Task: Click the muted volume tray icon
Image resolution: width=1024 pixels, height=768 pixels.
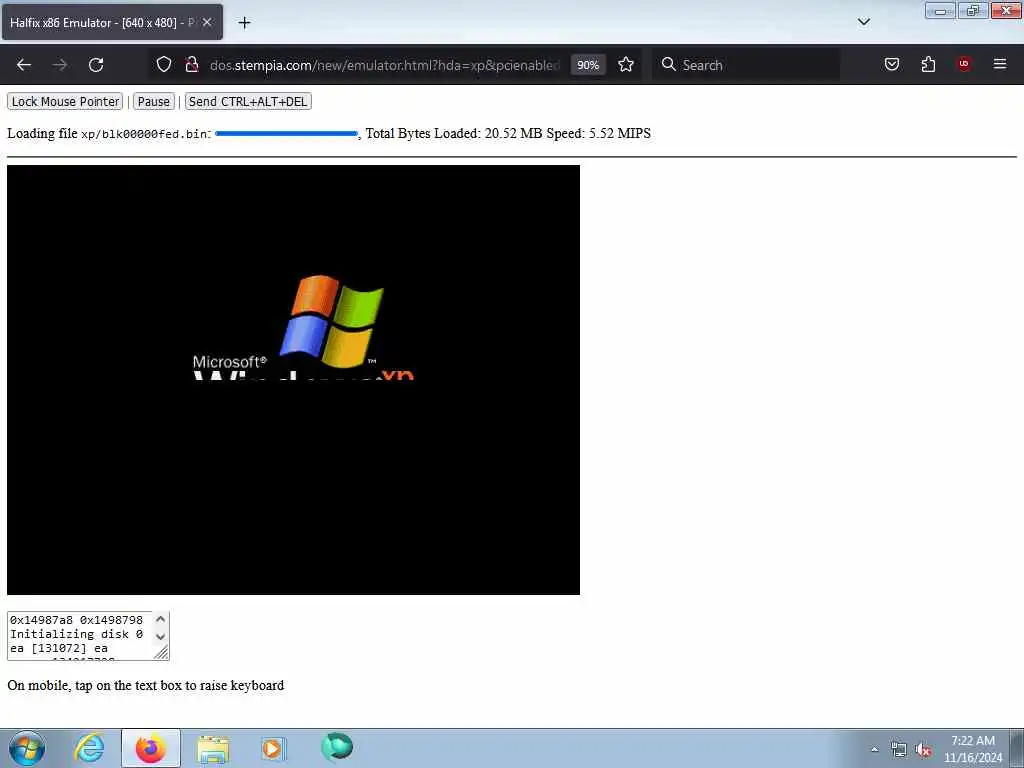Action: coord(923,750)
